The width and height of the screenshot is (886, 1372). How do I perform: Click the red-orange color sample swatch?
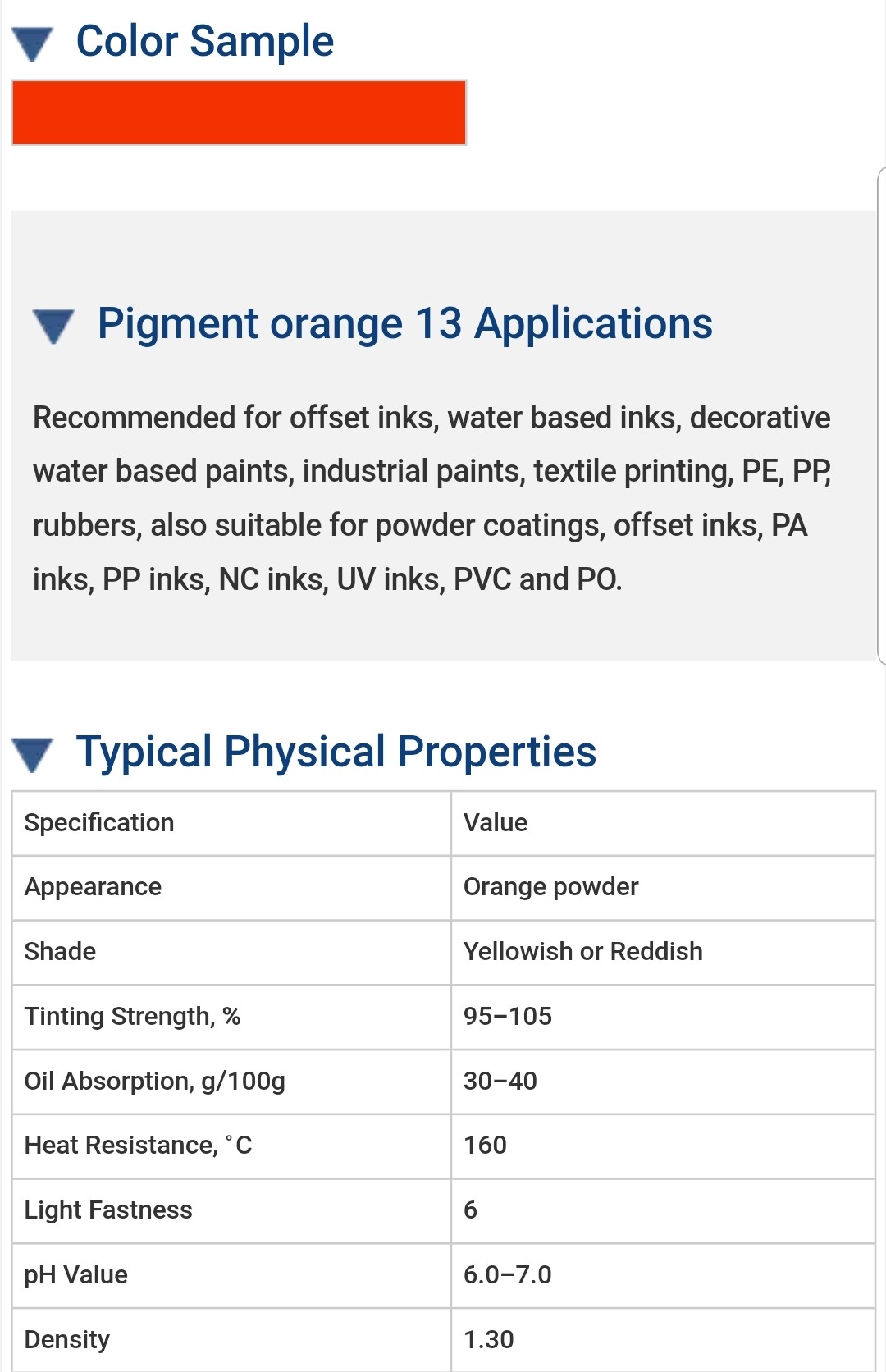pos(239,112)
